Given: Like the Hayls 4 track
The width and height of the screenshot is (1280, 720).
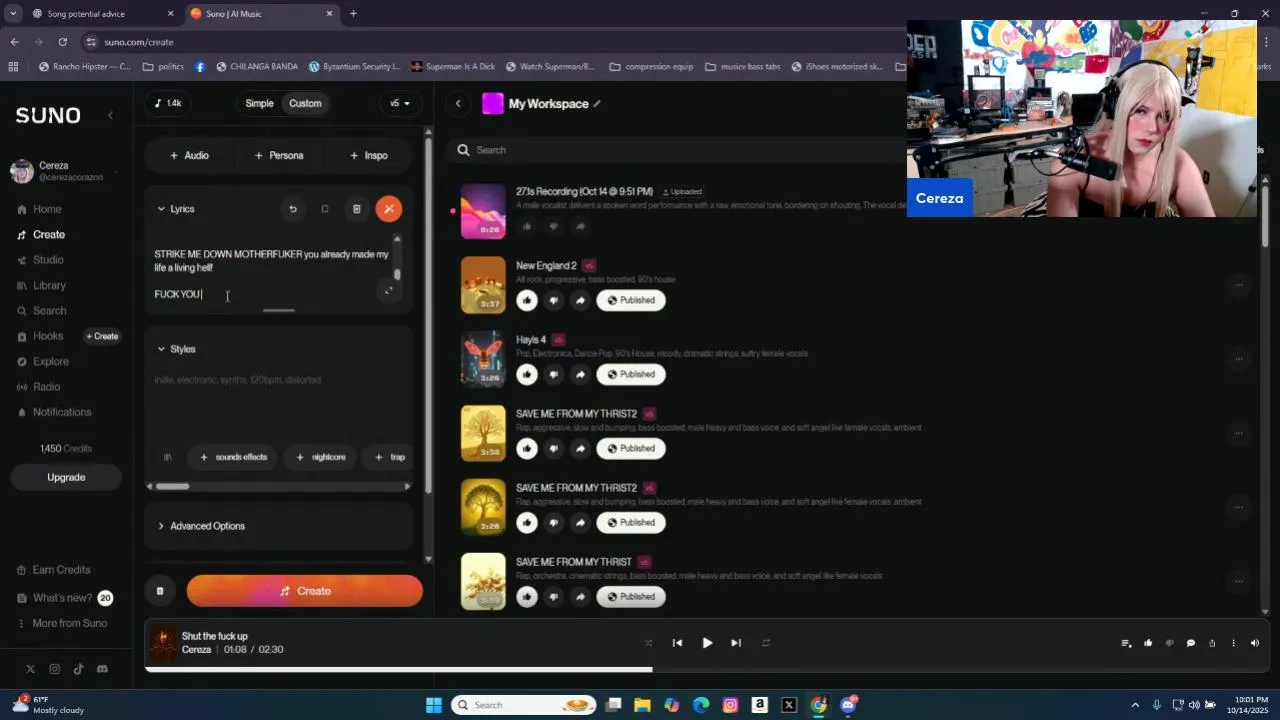Looking at the screenshot, I should pyautogui.click(x=527, y=374).
